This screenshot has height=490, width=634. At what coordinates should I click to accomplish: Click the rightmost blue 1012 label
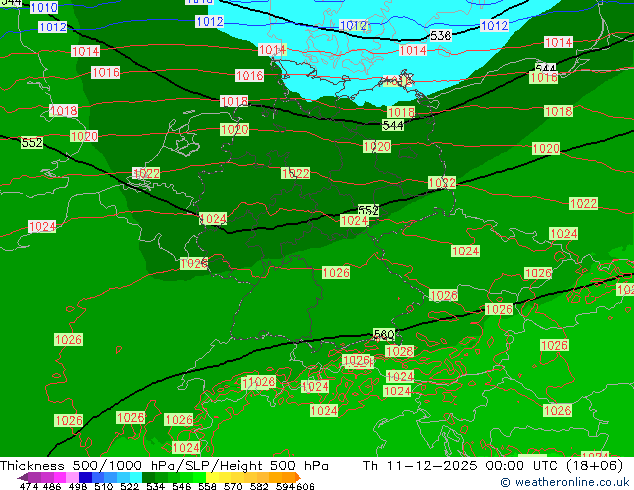tap(494, 25)
